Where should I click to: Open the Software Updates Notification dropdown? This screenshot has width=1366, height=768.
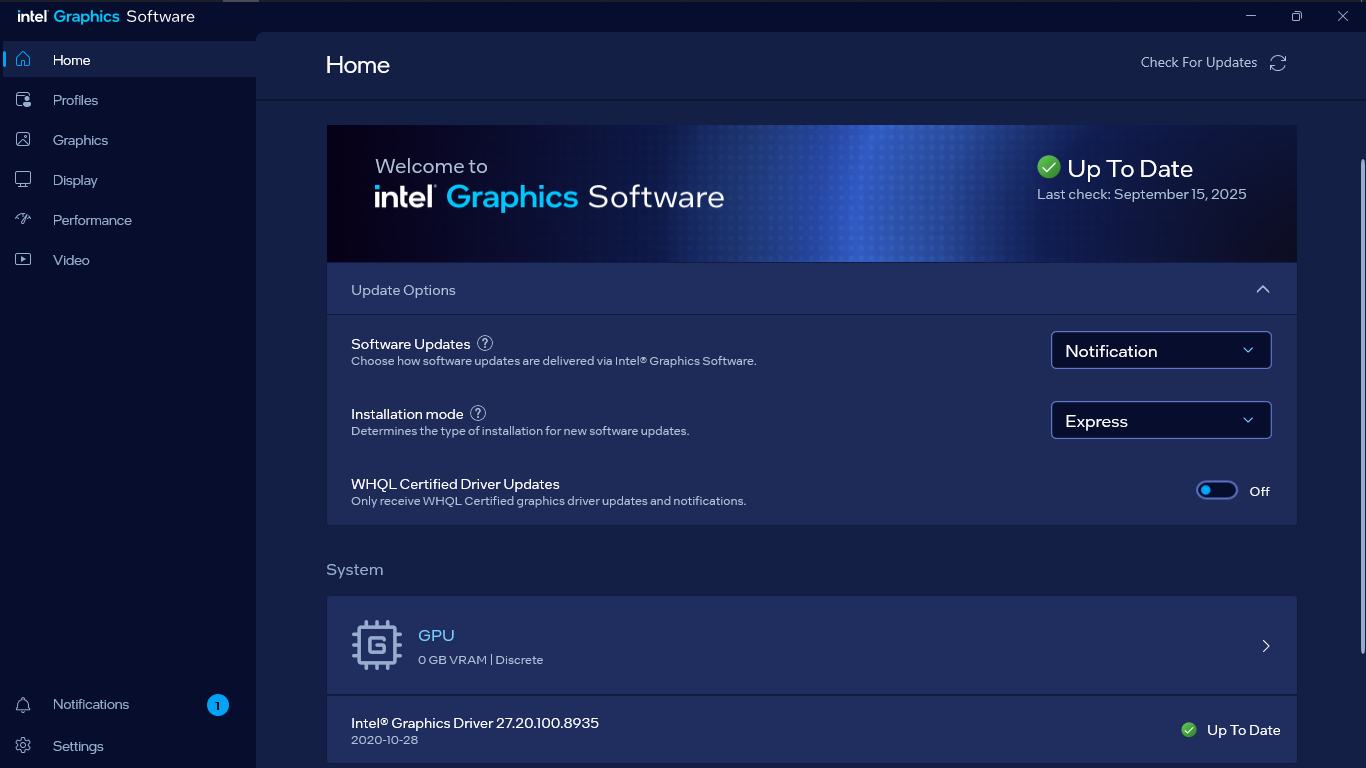point(1160,351)
